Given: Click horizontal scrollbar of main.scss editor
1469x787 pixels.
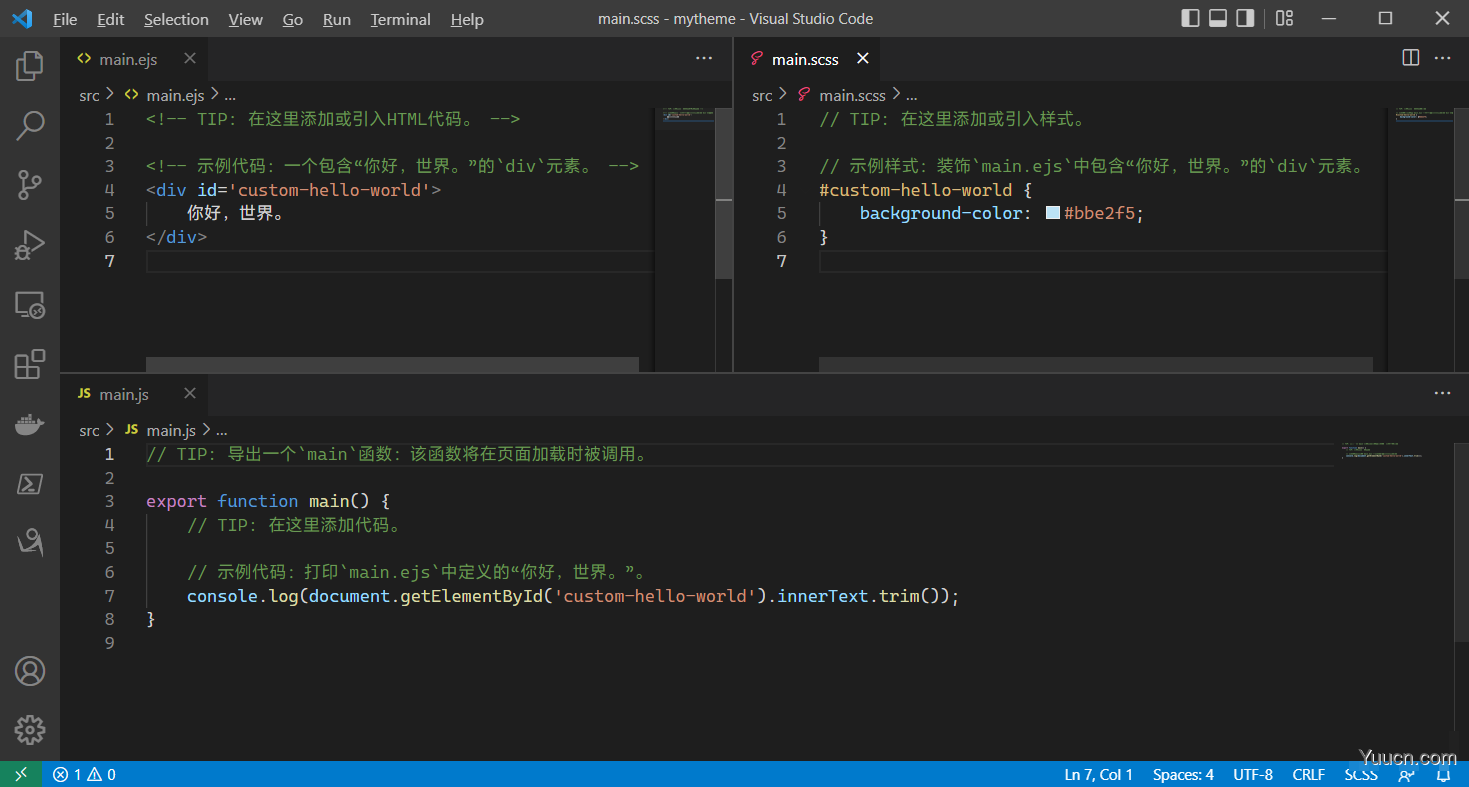Looking at the screenshot, I should tap(1096, 365).
